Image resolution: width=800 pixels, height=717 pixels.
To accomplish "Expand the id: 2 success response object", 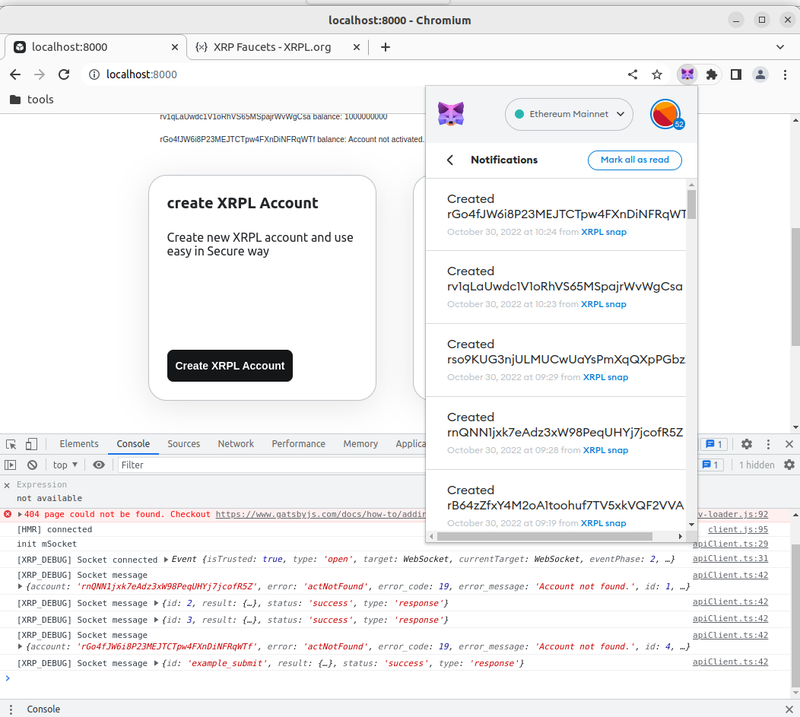I will tap(157, 603).
